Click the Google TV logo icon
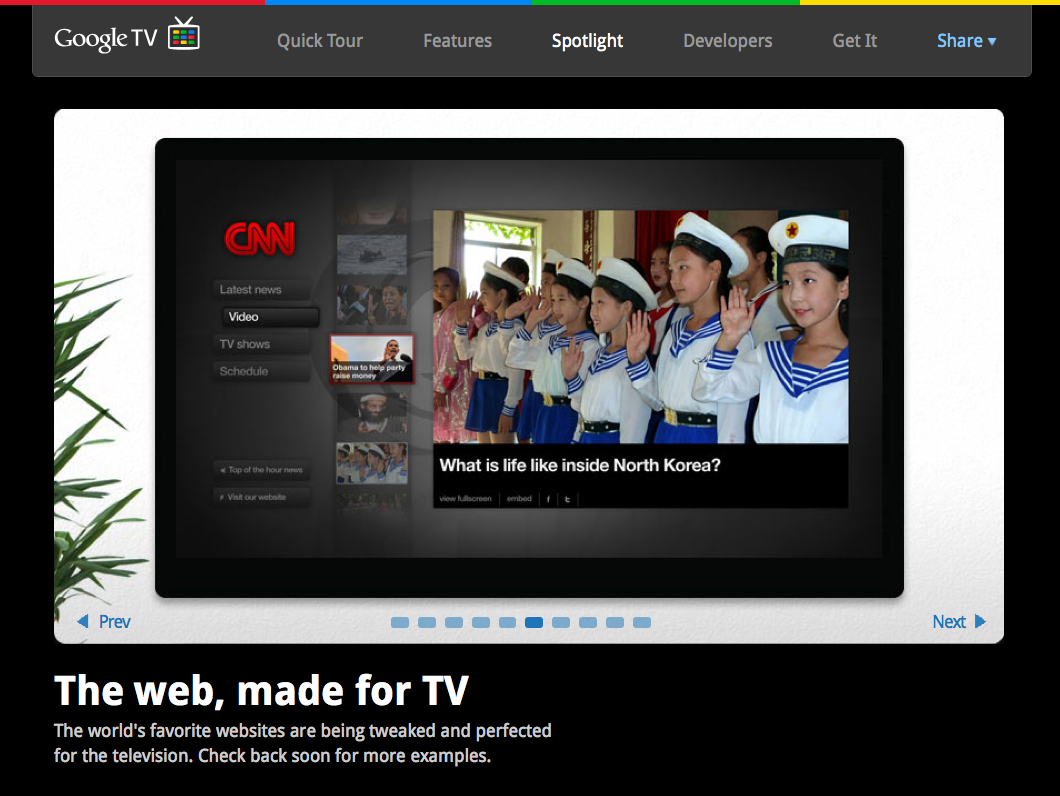The height and width of the screenshot is (796, 1060). click(x=184, y=34)
